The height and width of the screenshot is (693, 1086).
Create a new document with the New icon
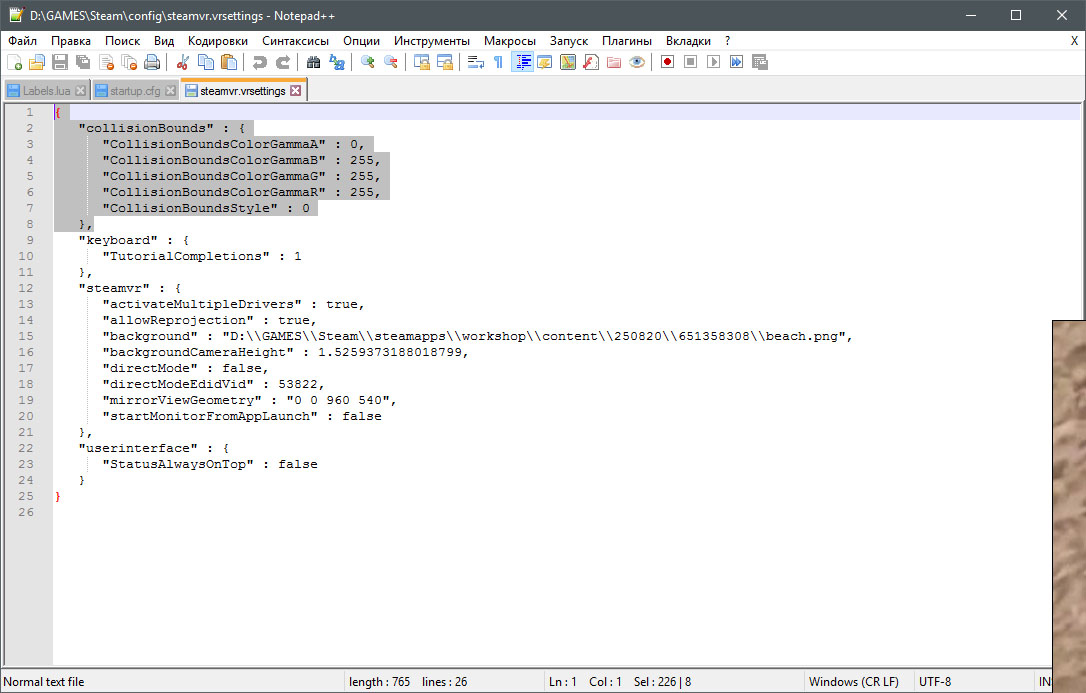(x=15, y=62)
